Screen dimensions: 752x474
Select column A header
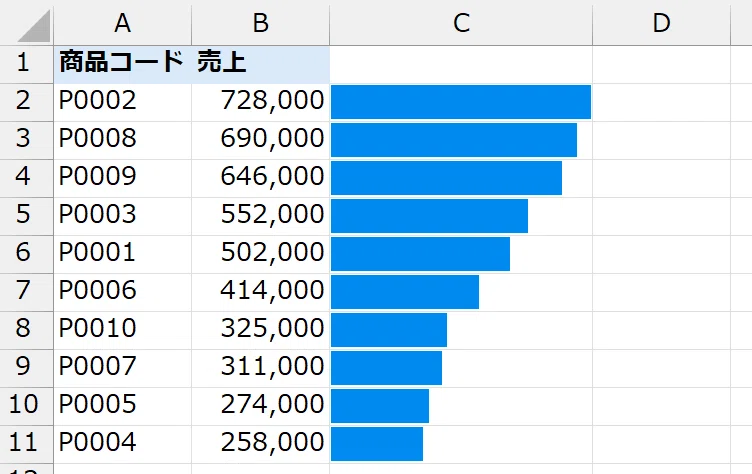coord(123,23)
